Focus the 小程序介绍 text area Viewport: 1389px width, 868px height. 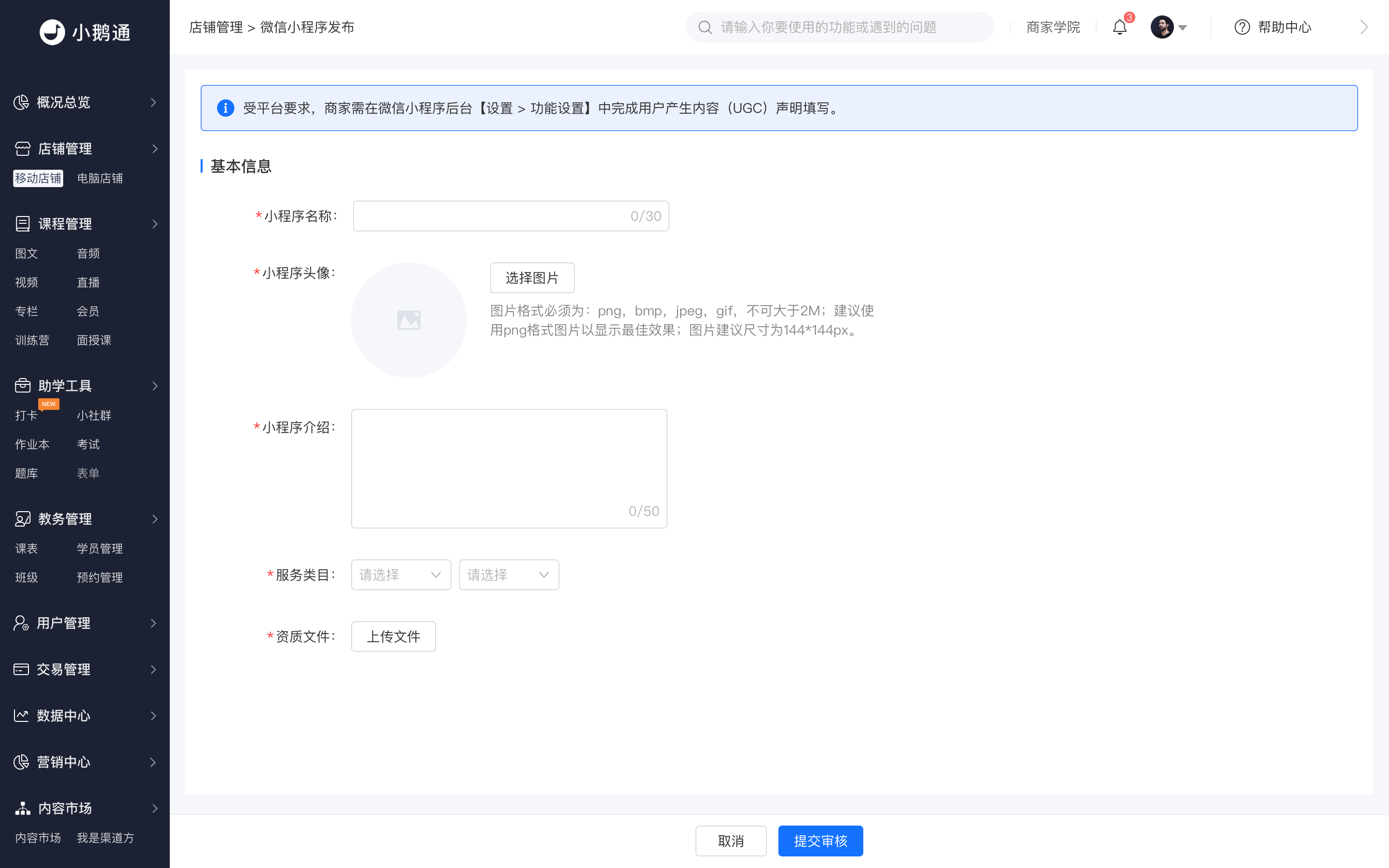click(509, 468)
